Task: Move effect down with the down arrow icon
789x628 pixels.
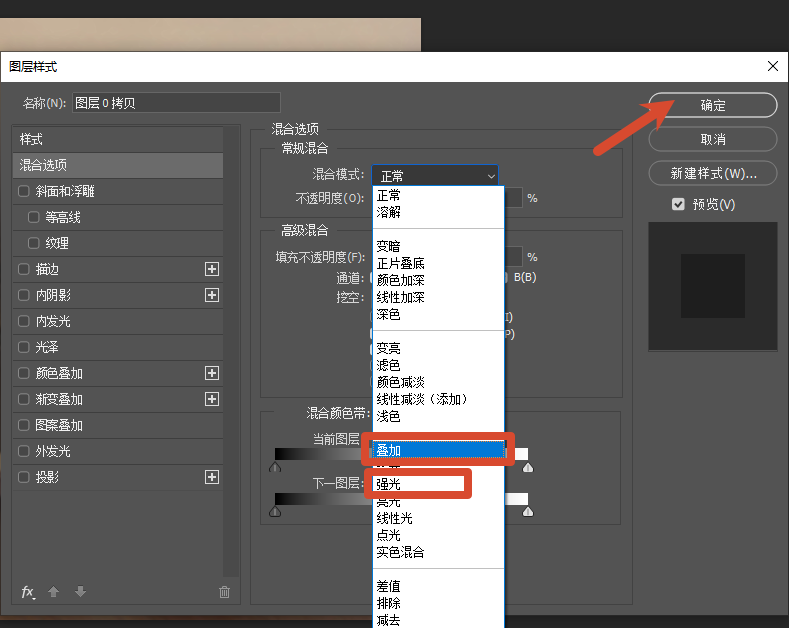Action: click(x=81, y=592)
